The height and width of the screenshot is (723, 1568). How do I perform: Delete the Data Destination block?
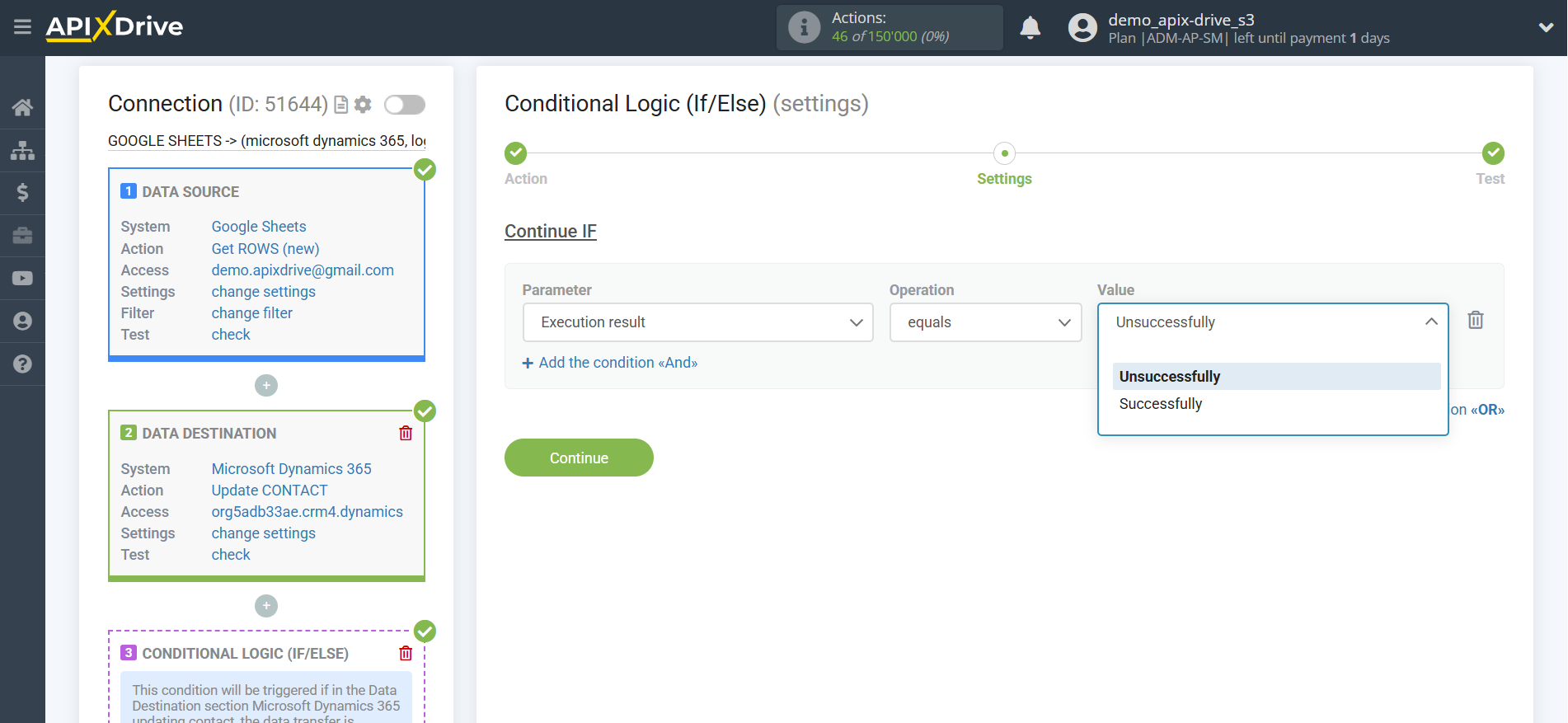(x=406, y=433)
